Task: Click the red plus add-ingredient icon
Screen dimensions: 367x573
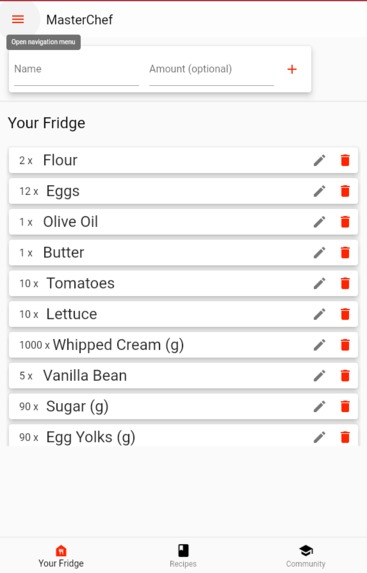Action: (292, 69)
